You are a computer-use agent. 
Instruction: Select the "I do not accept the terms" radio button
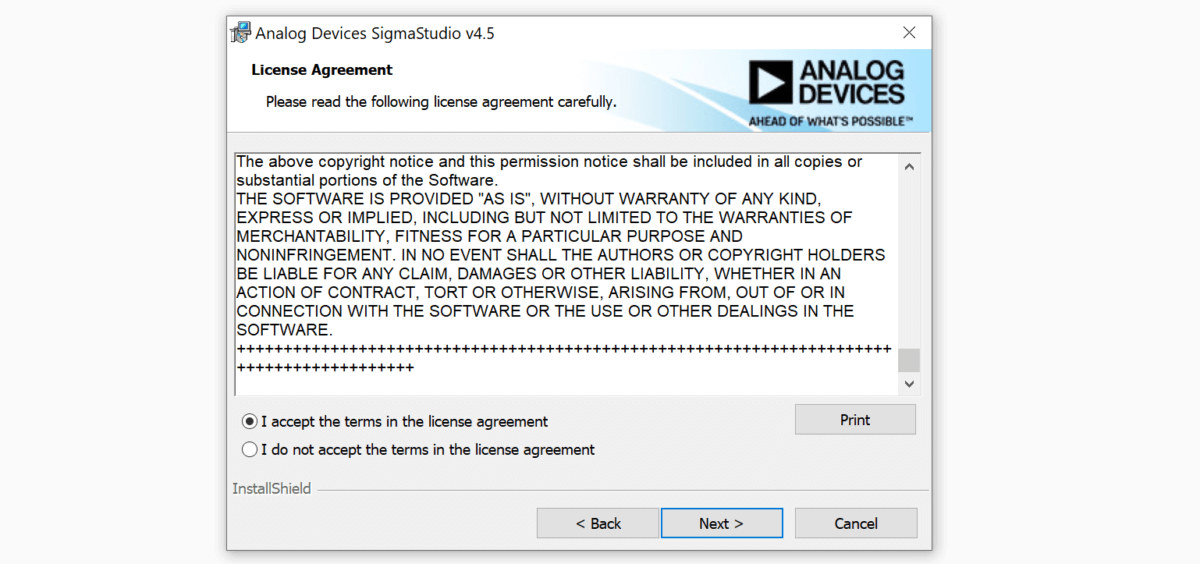pos(250,450)
